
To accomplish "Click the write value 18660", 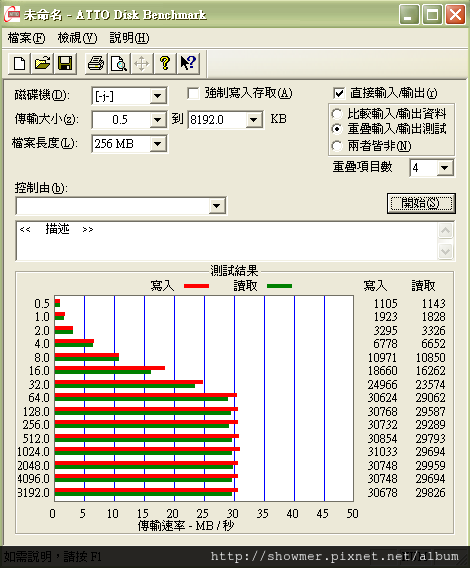I will click(383, 371).
